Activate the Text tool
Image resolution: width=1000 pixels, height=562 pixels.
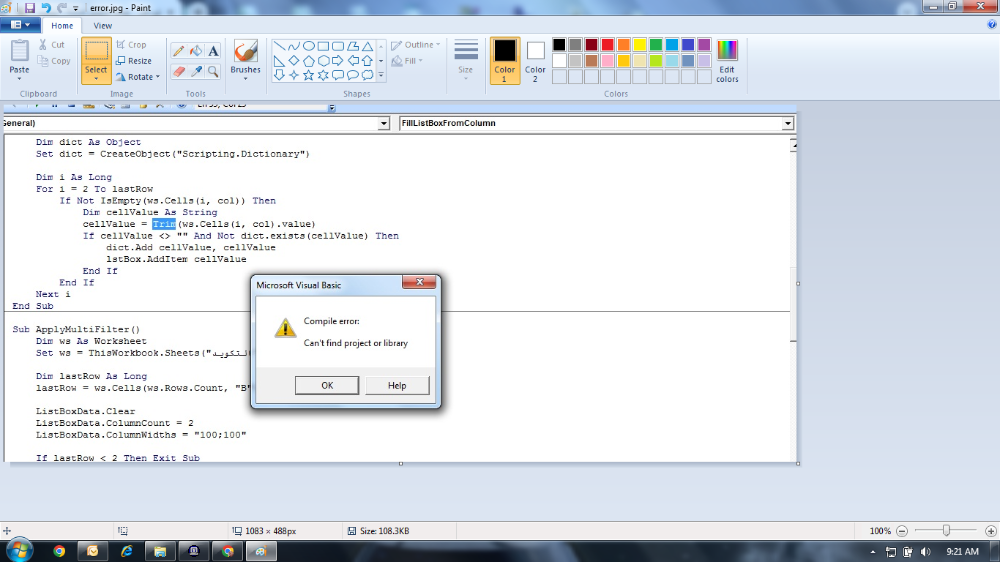click(213, 50)
